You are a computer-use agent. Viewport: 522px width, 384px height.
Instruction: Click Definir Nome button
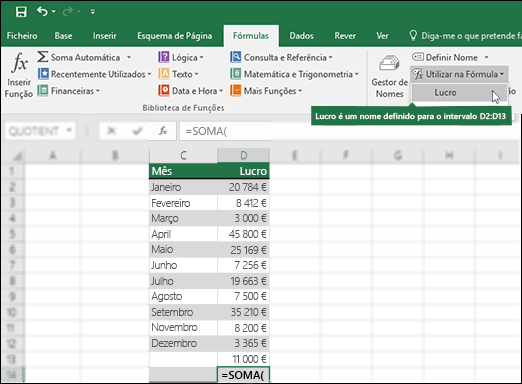pyautogui.click(x=445, y=57)
